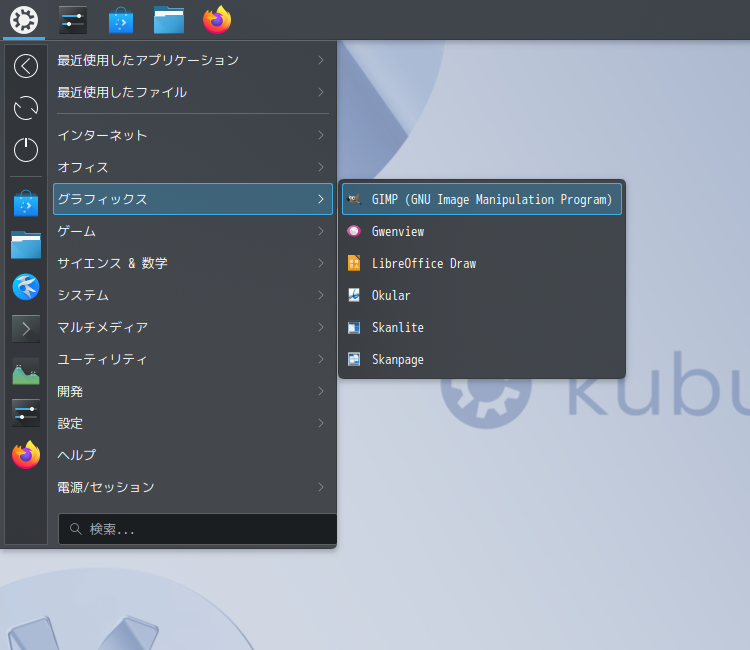
Task: Expand 最近使用したファイル submenu arrow
Action: click(321, 92)
